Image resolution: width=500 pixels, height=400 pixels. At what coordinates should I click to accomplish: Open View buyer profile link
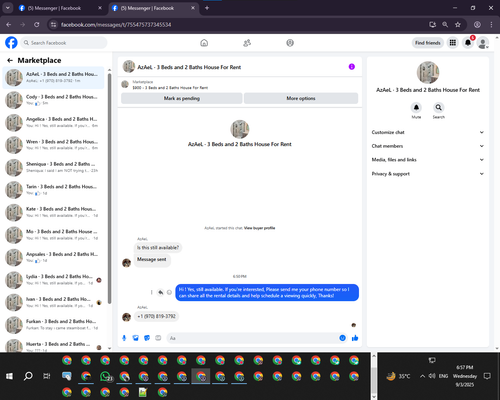tap(259, 228)
